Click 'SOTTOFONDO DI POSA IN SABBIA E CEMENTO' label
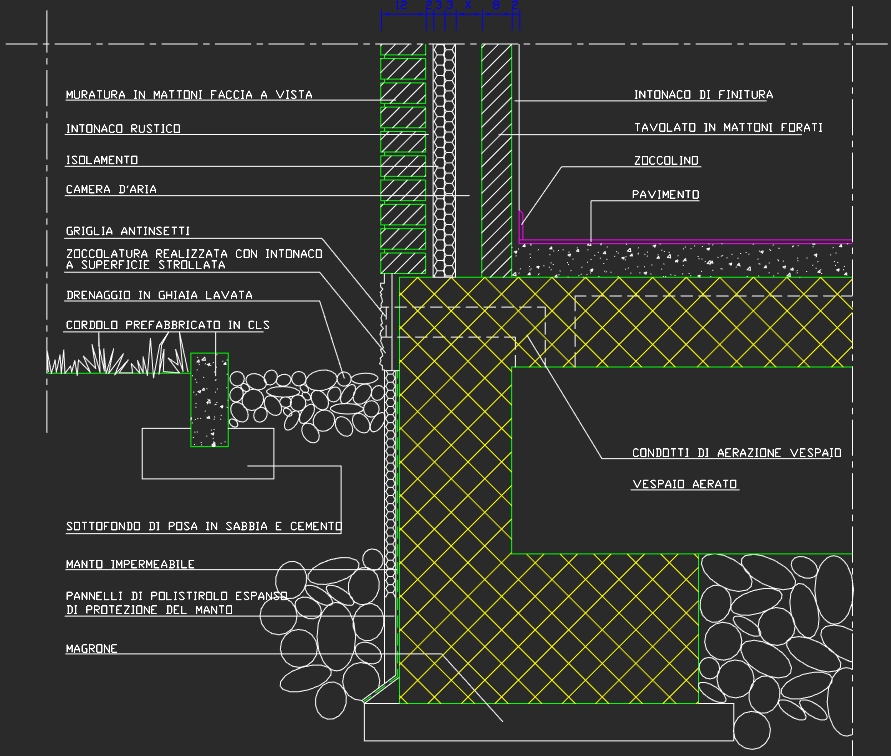This screenshot has height=756, width=891. pyautogui.click(x=204, y=526)
